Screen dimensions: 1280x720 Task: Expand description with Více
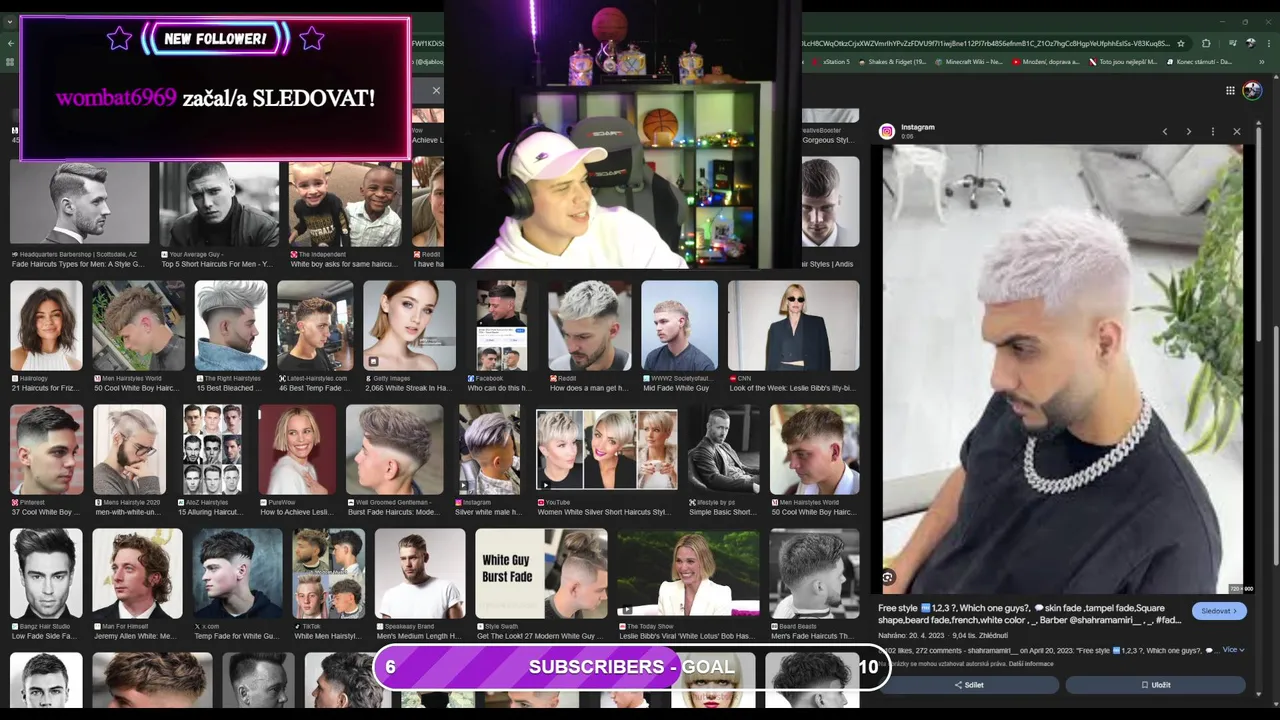[x=1233, y=650]
